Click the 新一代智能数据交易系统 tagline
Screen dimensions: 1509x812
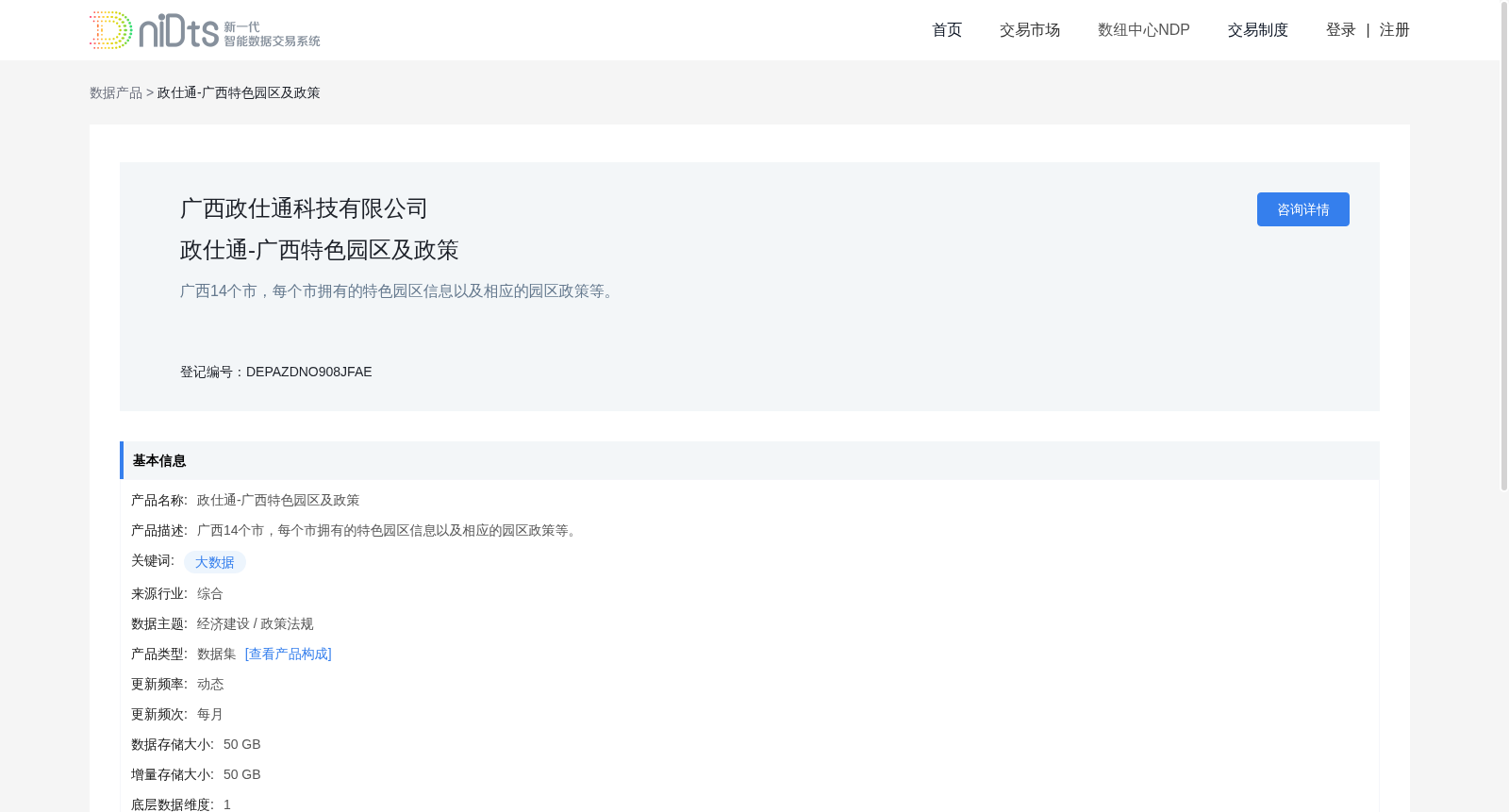click(x=272, y=34)
